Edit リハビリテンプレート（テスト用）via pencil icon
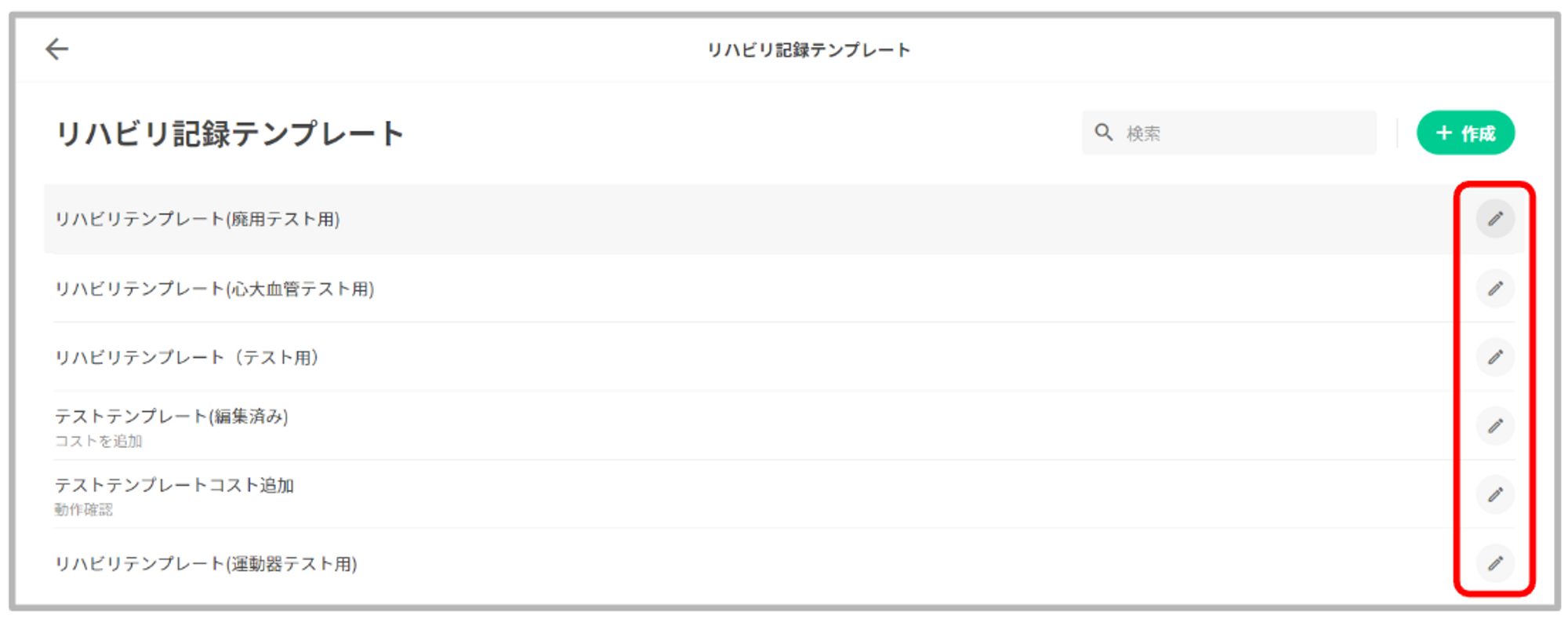Viewport: 1568px width, 619px height. point(1495,358)
